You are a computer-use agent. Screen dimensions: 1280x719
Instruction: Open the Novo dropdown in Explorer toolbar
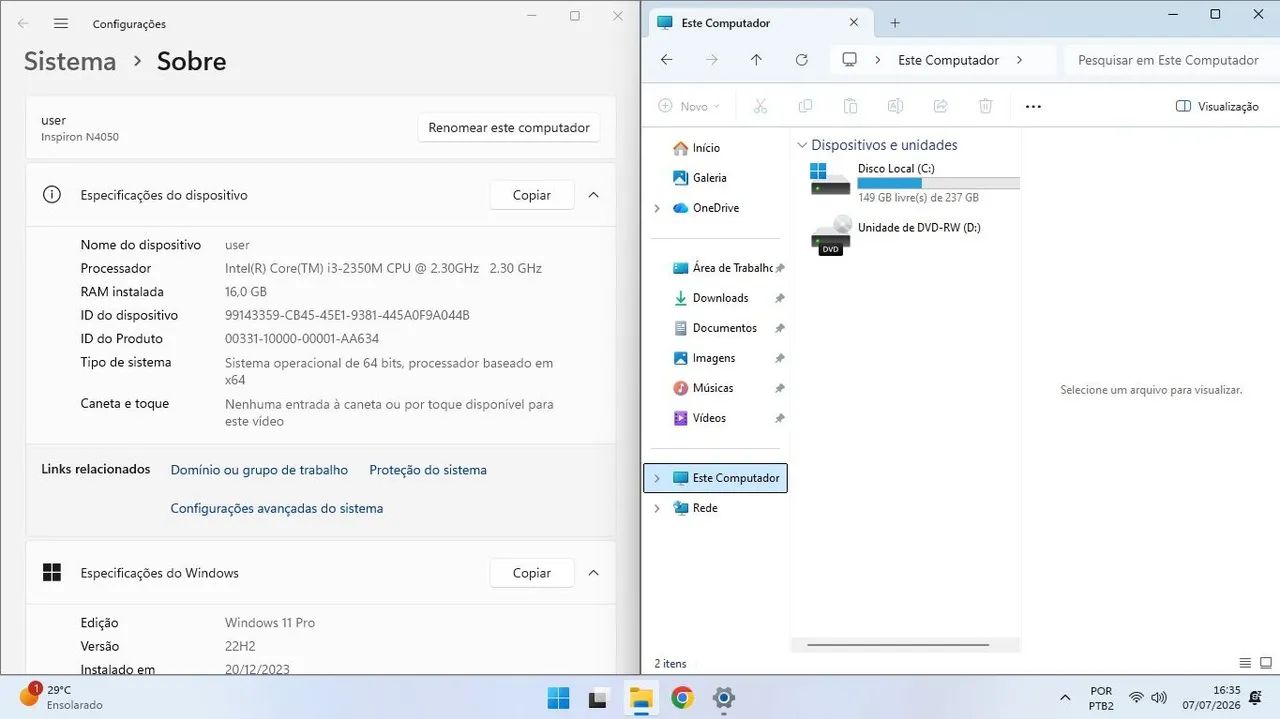click(x=690, y=106)
